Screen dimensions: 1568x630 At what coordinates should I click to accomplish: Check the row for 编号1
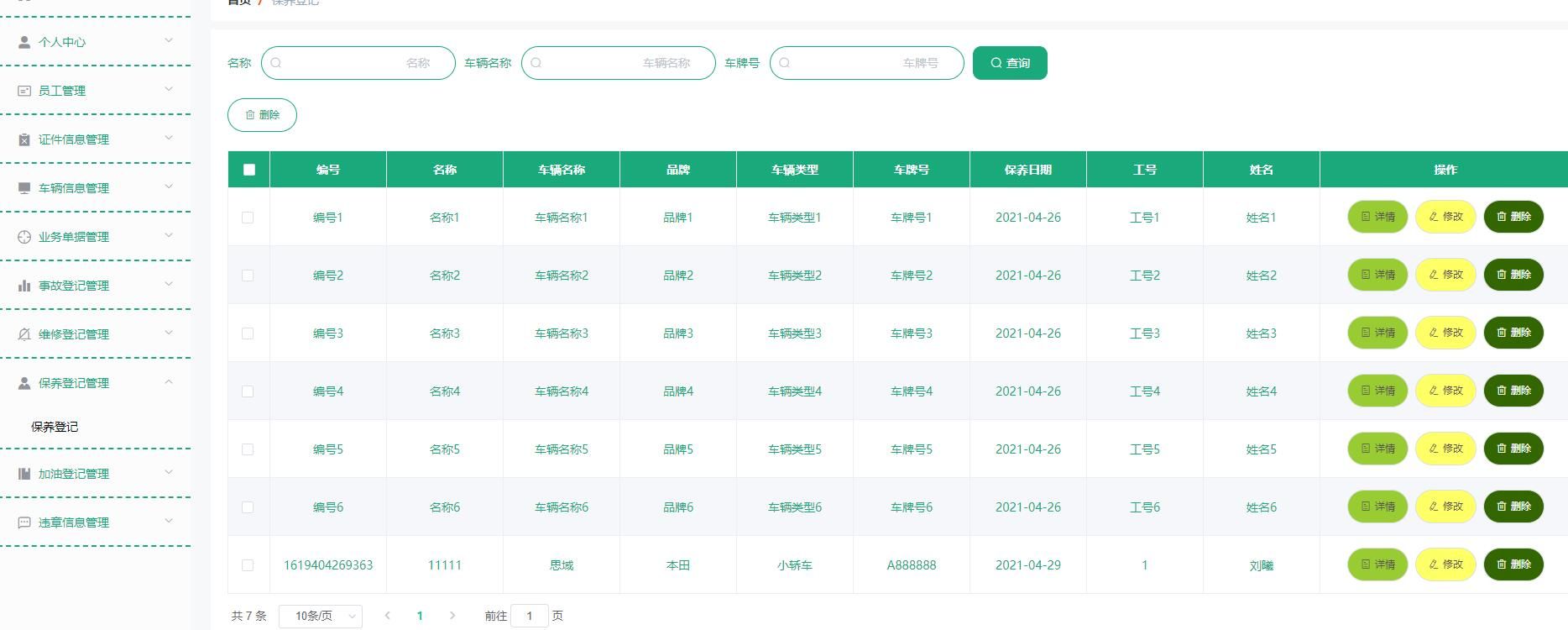248,218
